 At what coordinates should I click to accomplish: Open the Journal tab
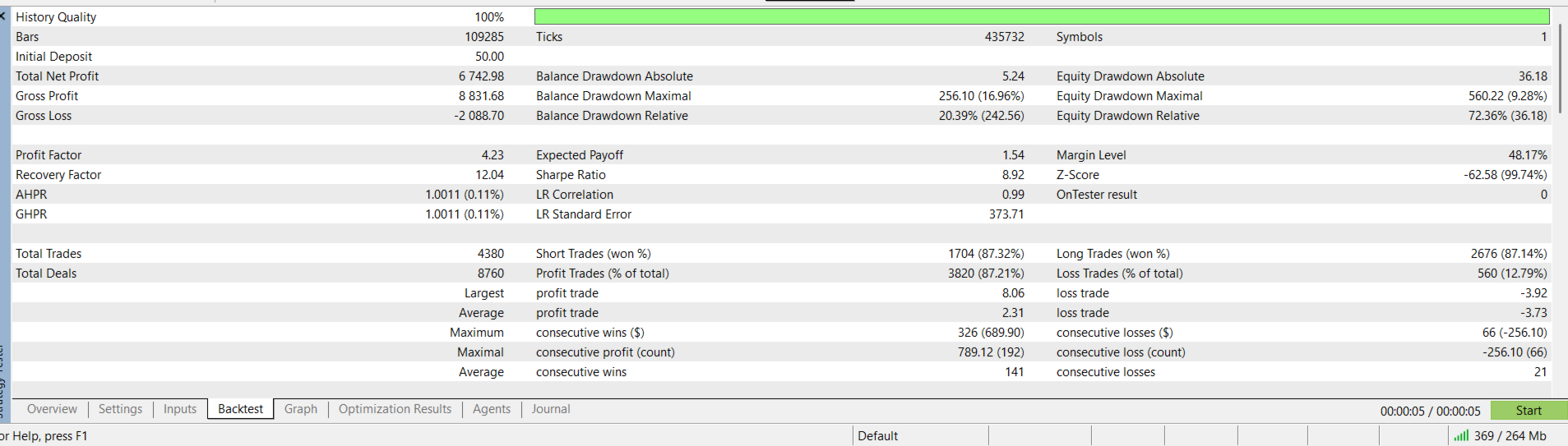tap(551, 409)
